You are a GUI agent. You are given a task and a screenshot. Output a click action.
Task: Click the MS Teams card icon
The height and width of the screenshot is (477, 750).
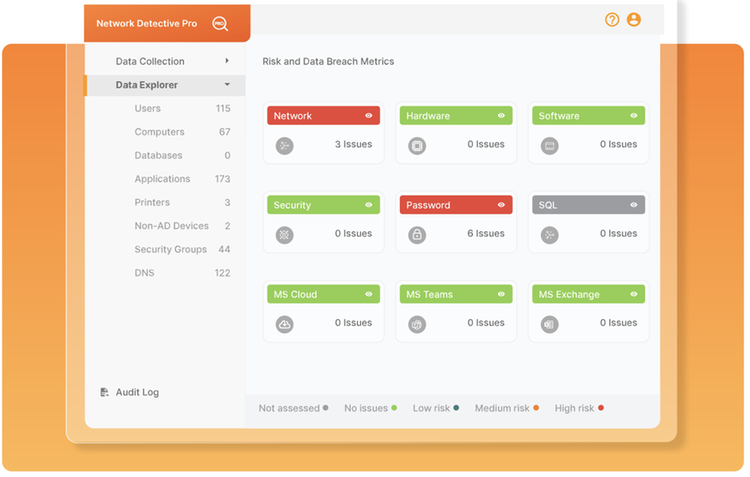(x=417, y=324)
